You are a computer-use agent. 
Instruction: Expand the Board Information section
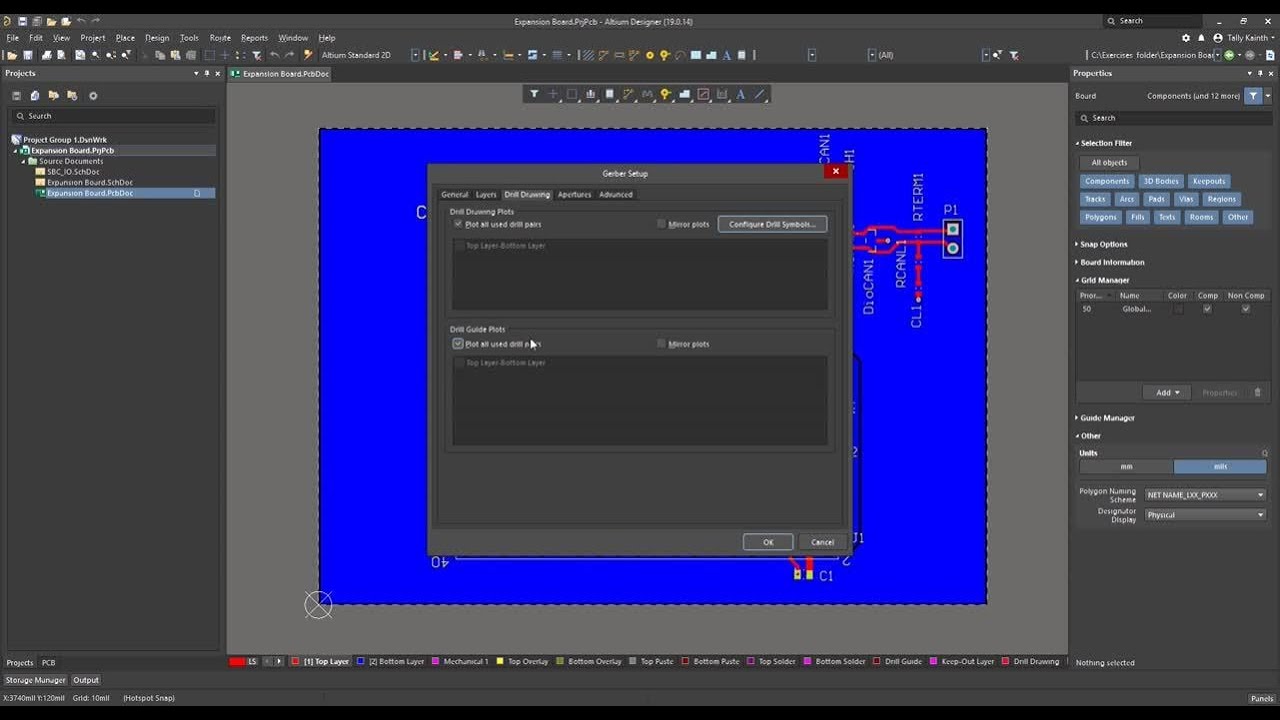[1110, 262]
